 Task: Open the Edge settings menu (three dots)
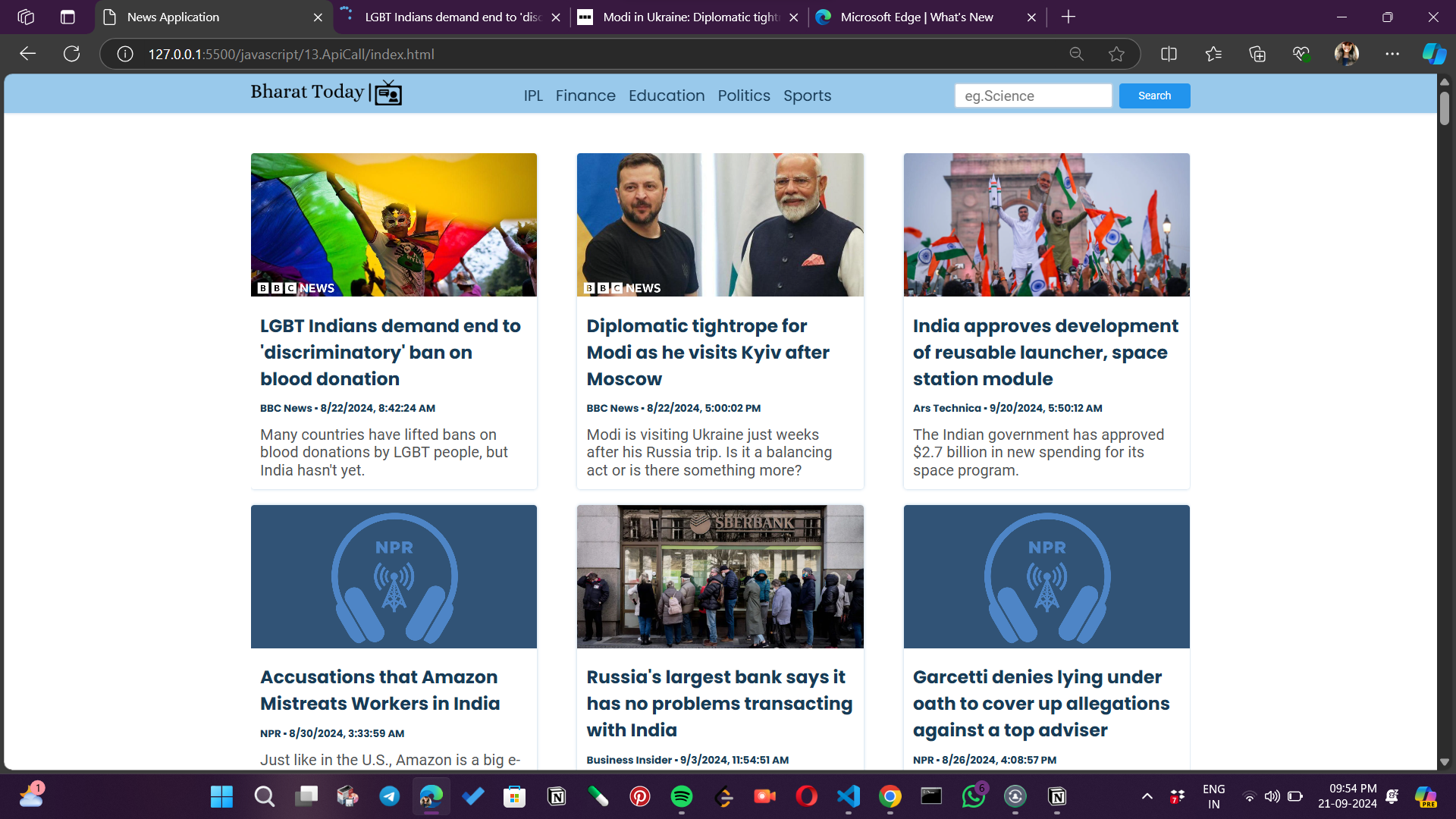[1393, 54]
